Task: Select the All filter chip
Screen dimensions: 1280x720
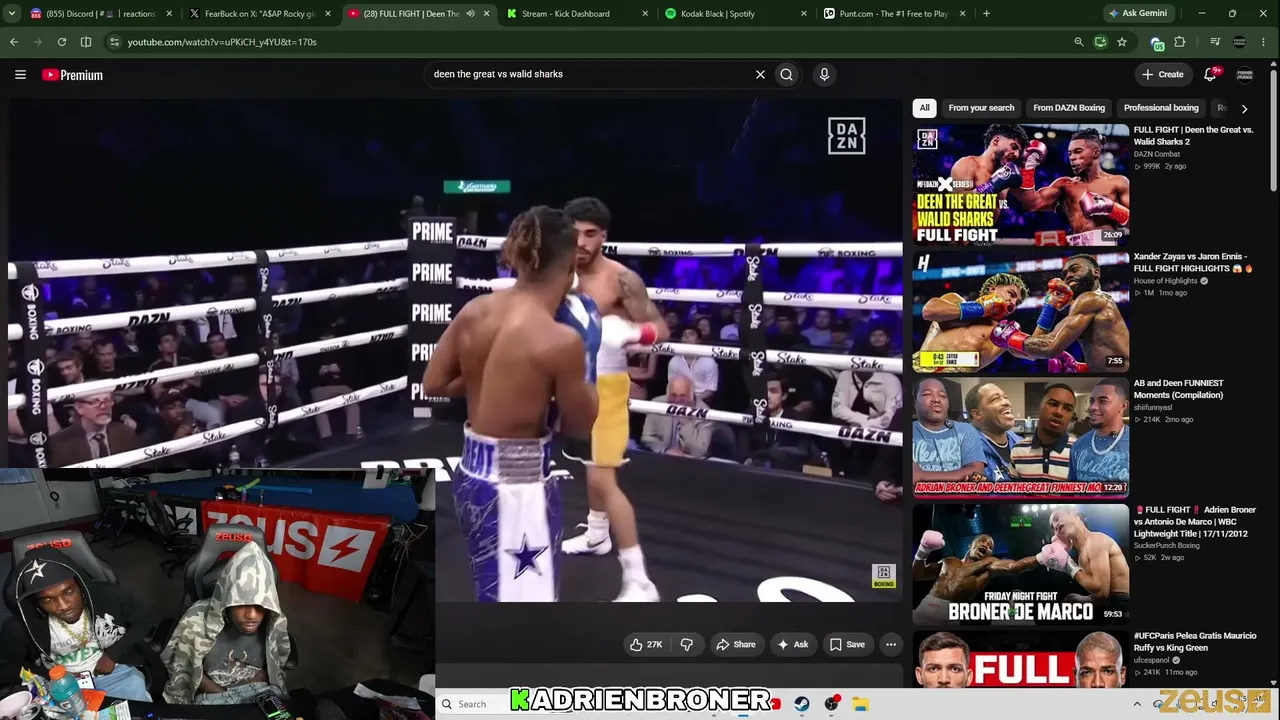Action: click(925, 108)
